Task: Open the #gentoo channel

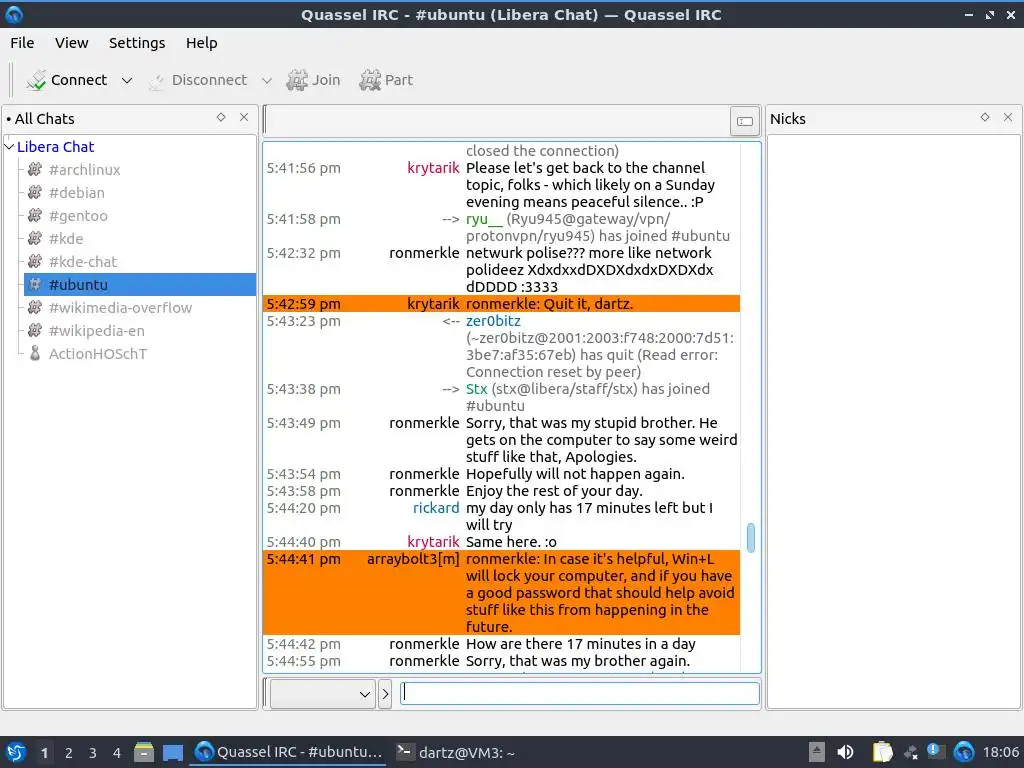Action: coord(78,216)
